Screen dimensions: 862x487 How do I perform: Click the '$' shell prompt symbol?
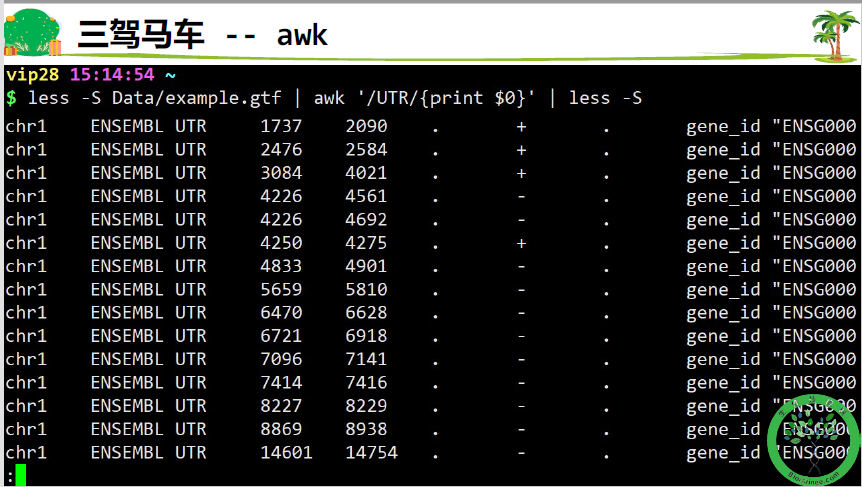tap(10, 98)
